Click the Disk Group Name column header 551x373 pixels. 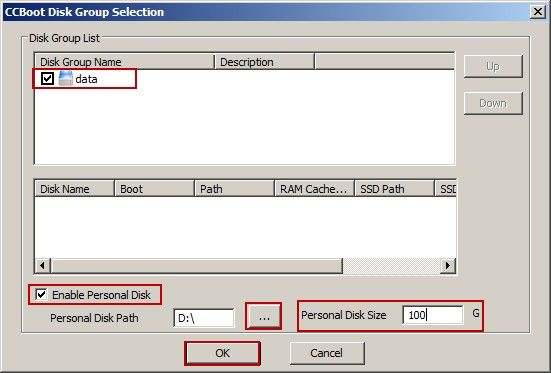[124, 62]
